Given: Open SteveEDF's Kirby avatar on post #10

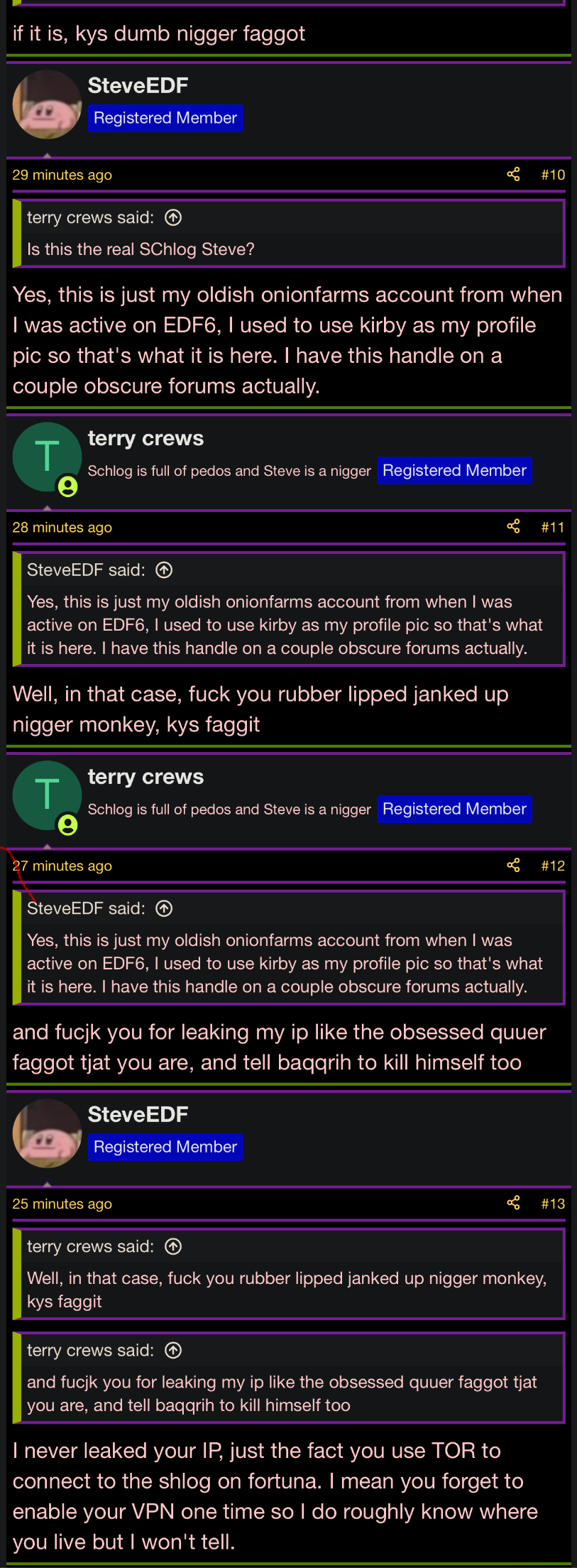Looking at the screenshot, I should pyautogui.click(x=47, y=104).
